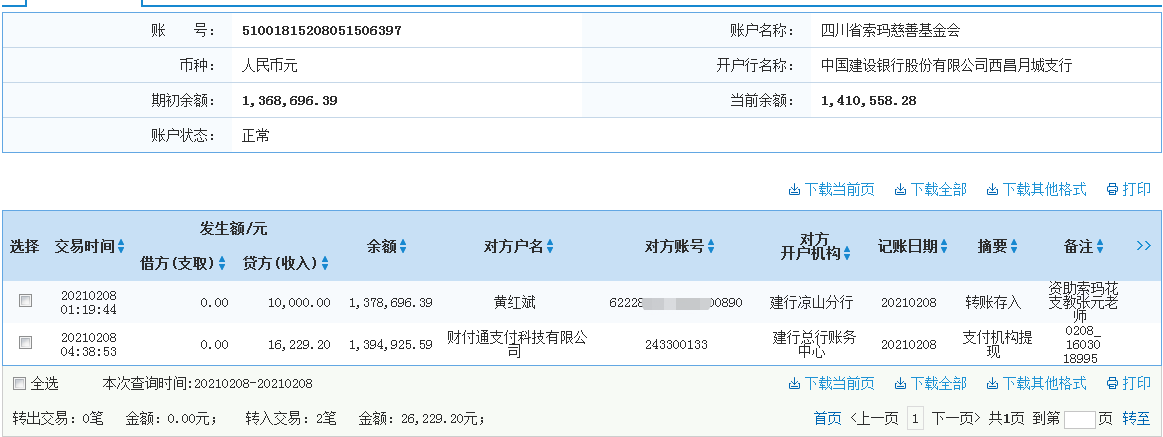Select the checkbox for 财付通支付科技有限公司 row
This screenshot has width=1163, height=437.
point(26,343)
